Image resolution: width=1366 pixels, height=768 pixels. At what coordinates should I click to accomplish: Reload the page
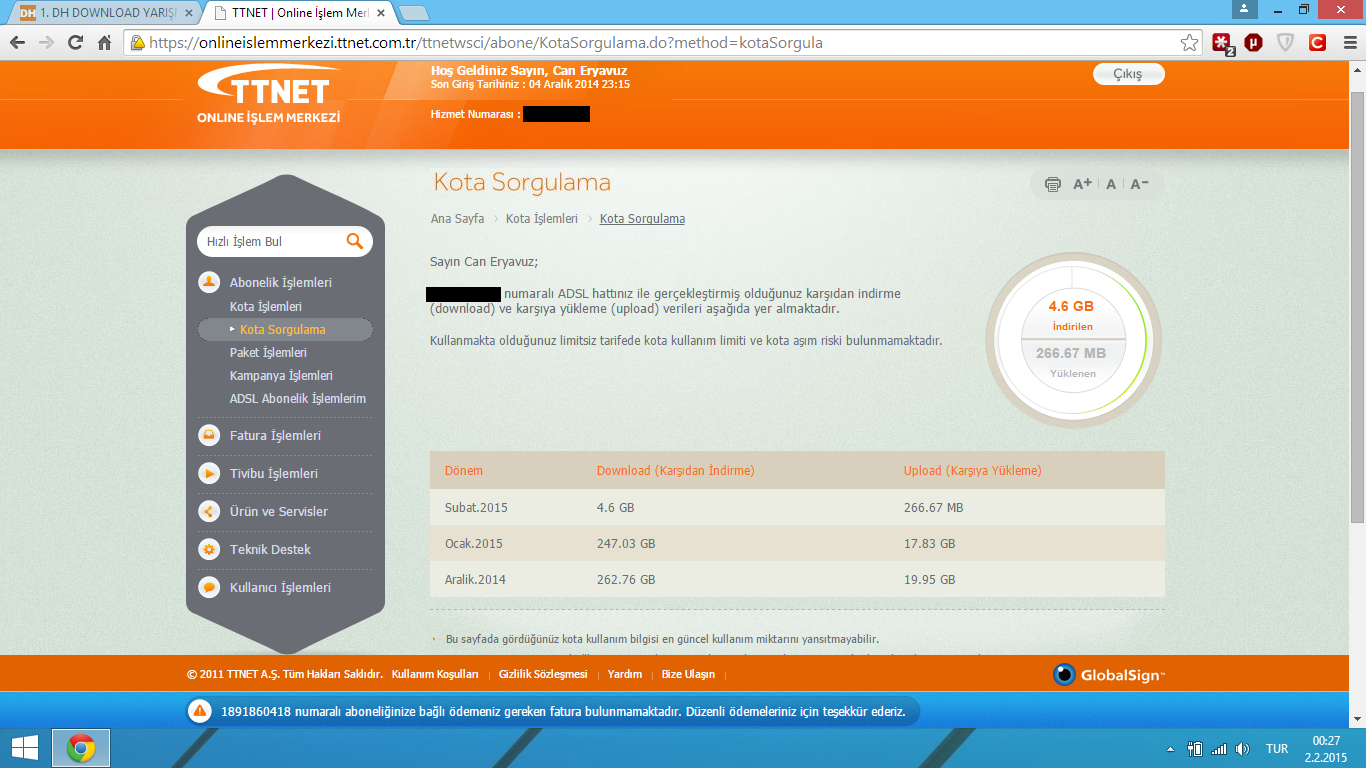pyautogui.click(x=75, y=43)
